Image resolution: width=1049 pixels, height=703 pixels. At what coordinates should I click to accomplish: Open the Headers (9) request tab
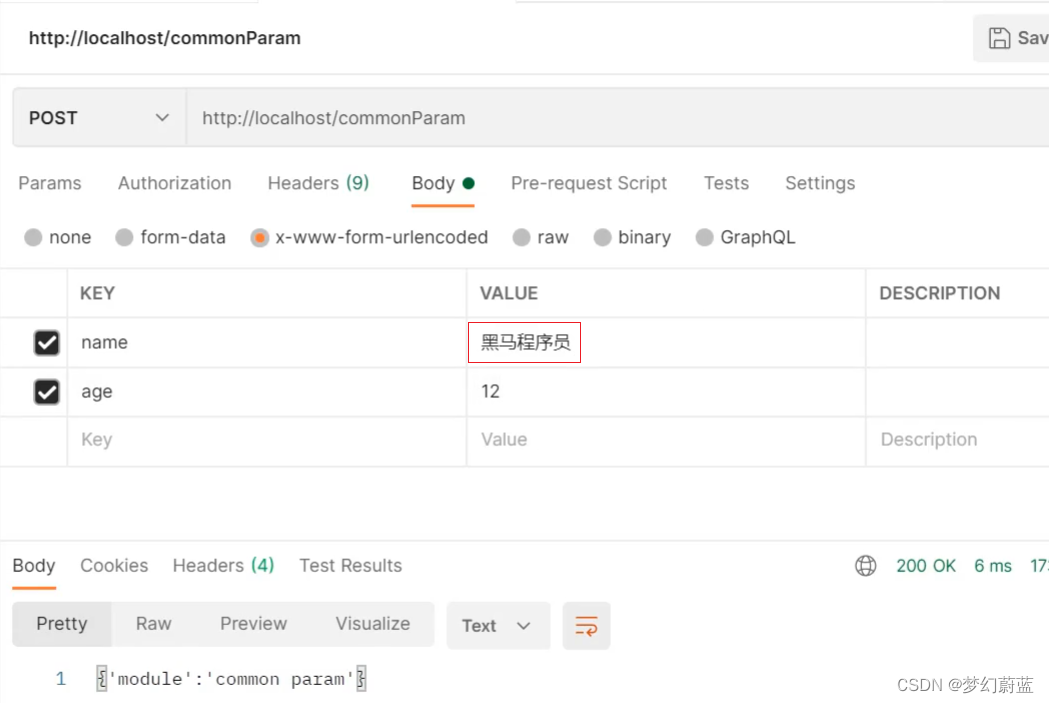318,183
